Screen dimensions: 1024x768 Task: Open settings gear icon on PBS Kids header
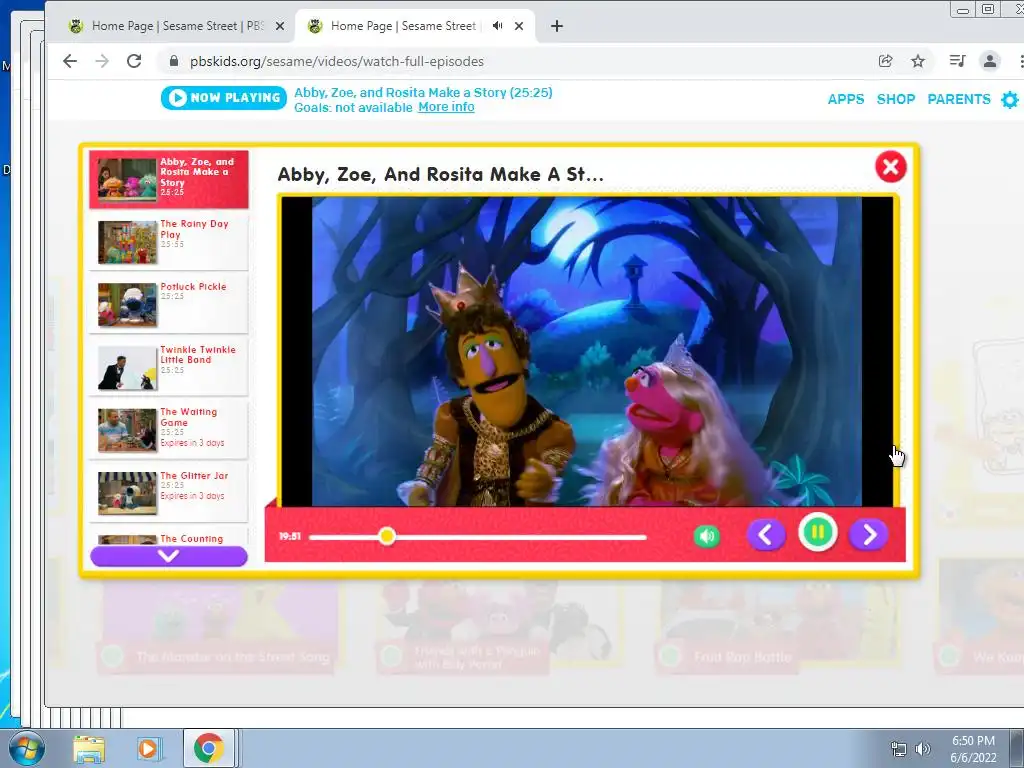point(1010,100)
